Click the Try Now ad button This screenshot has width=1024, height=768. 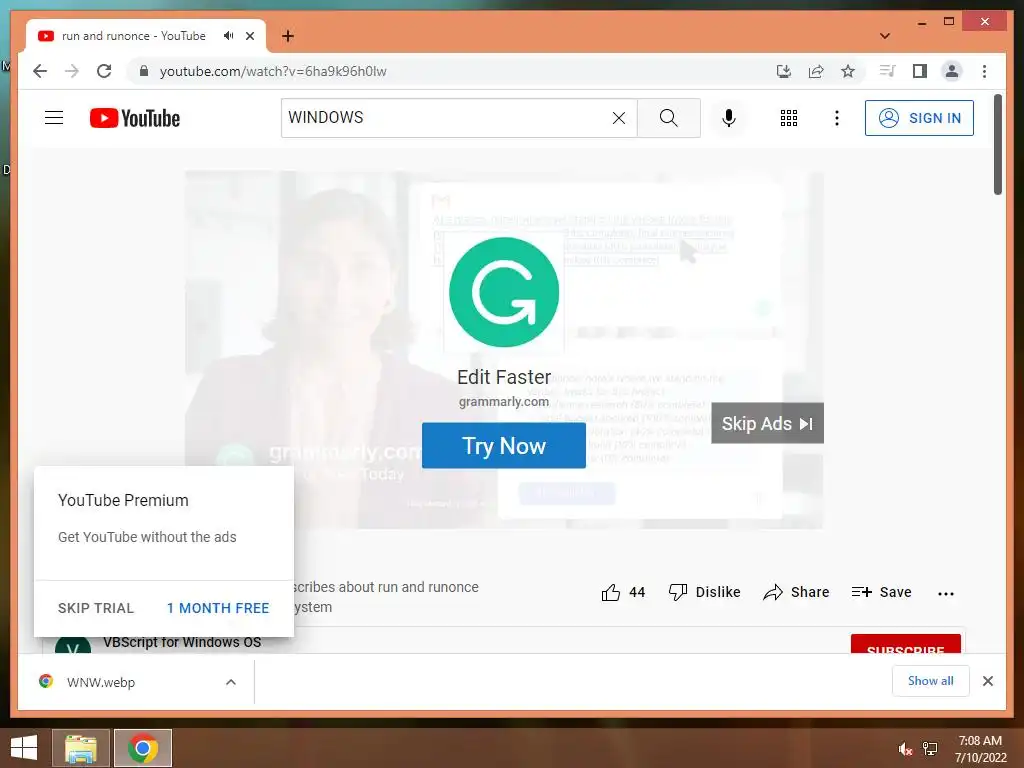504,445
